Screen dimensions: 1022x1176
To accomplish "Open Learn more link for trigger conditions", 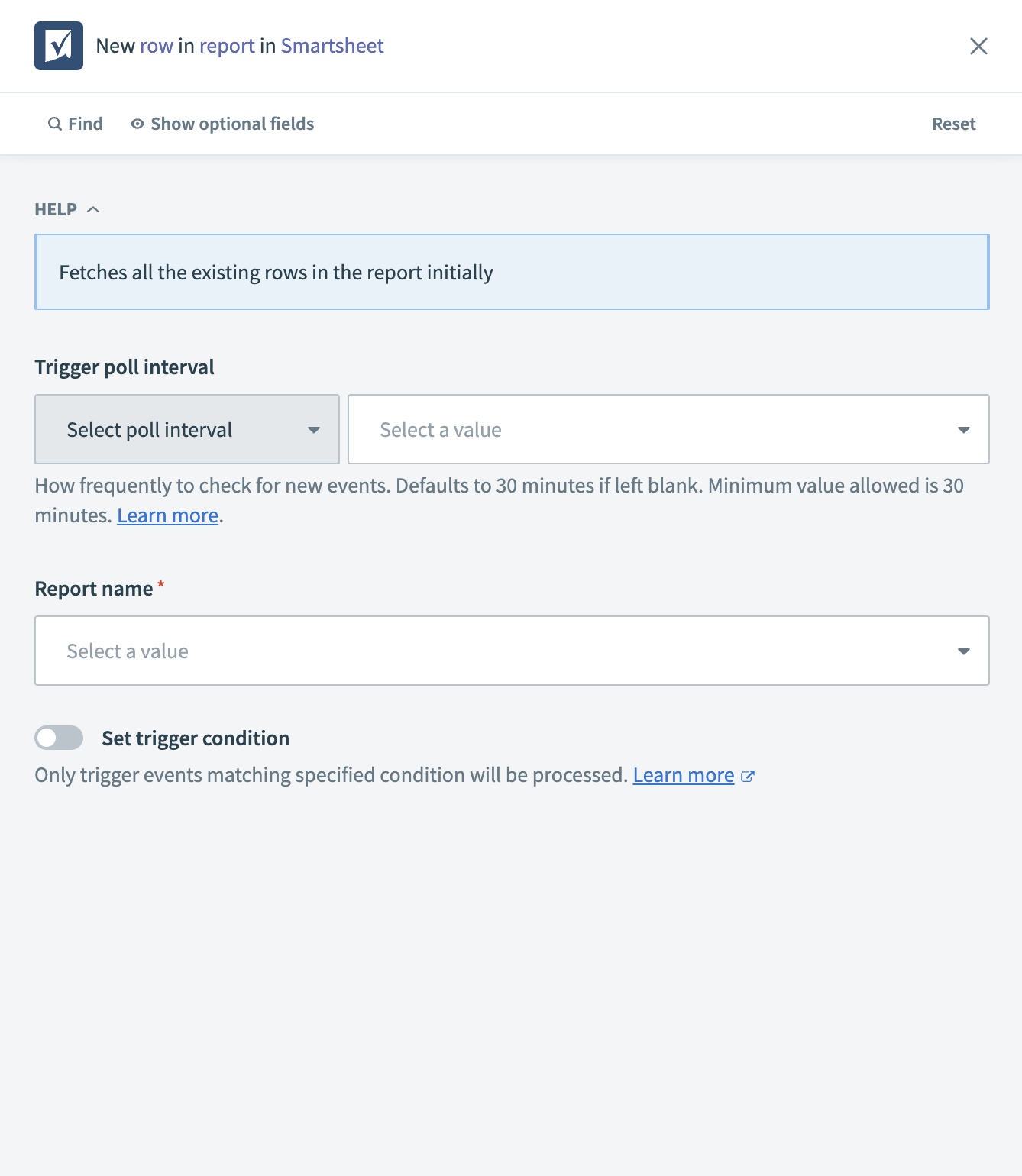I will (683, 775).
